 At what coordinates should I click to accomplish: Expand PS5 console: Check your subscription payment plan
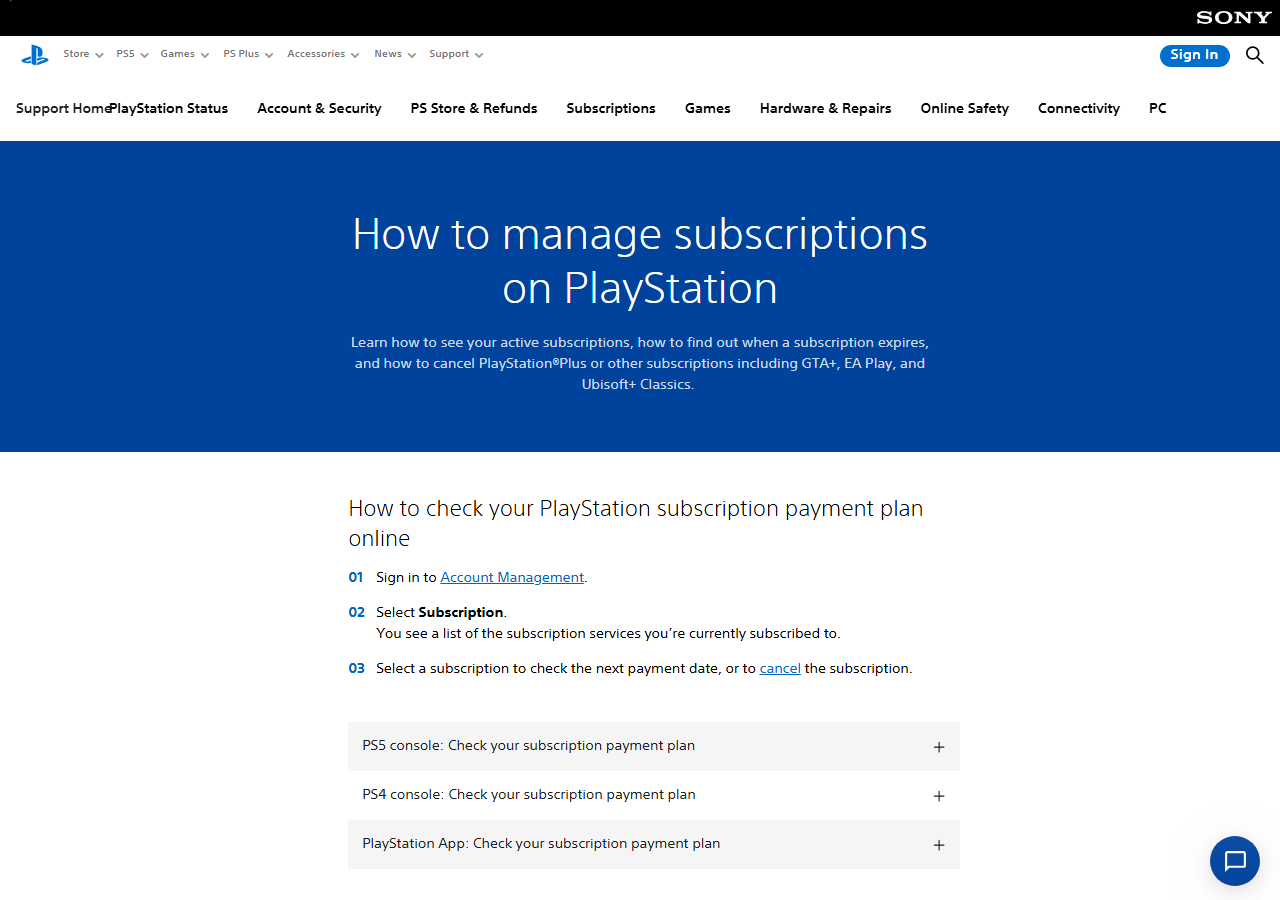point(654,746)
